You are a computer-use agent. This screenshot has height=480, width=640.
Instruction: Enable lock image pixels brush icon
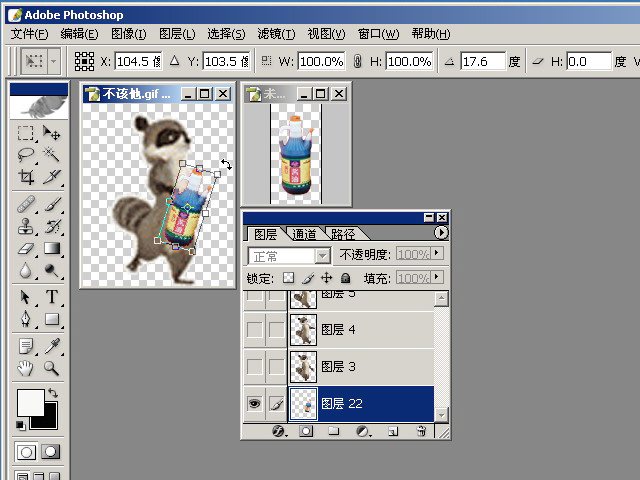click(x=308, y=278)
